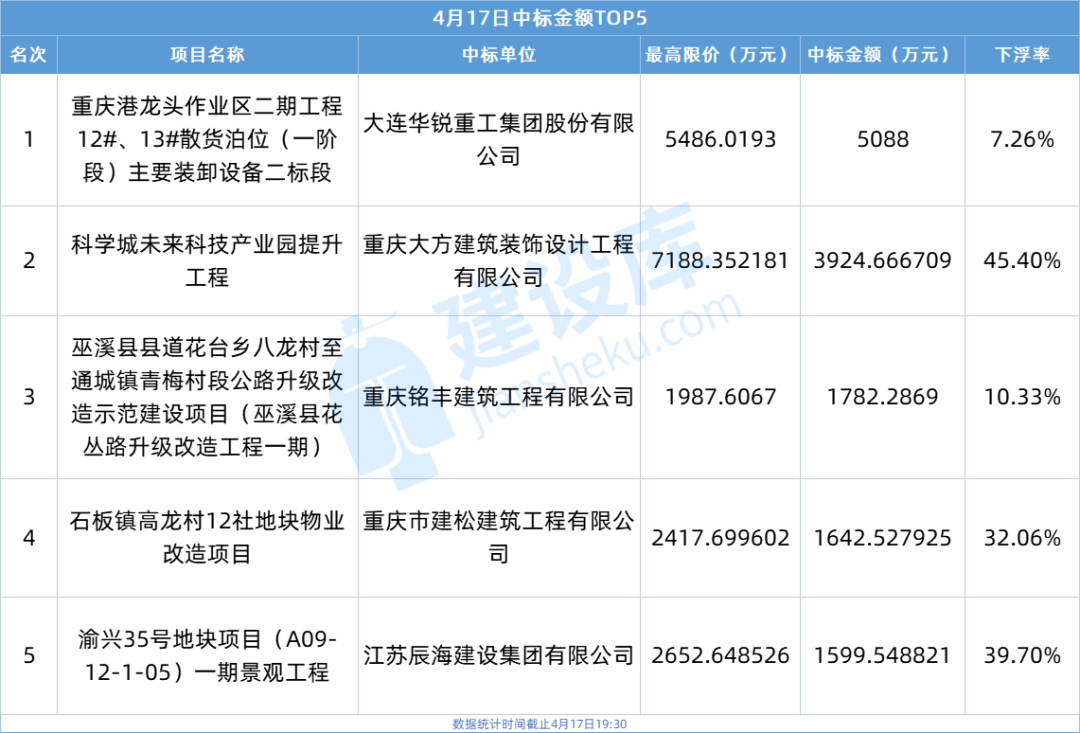1080x733 pixels.
Task: Select the 32.06% discount rate cell
Action: click(x=1021, y=538)
